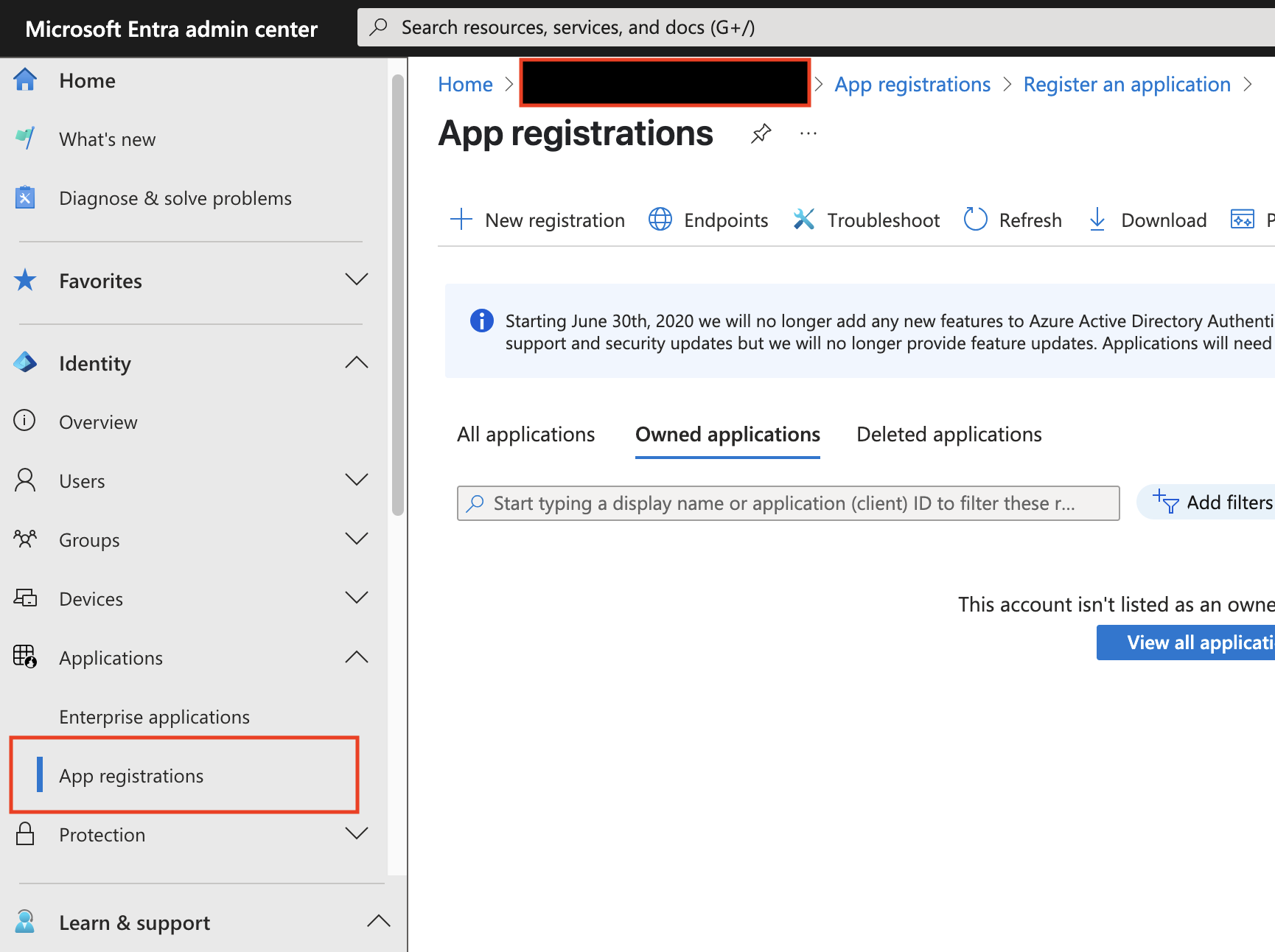Click the display name filter text box
The width and height of the screenshot is (1275, 952).
coord(788,503)
